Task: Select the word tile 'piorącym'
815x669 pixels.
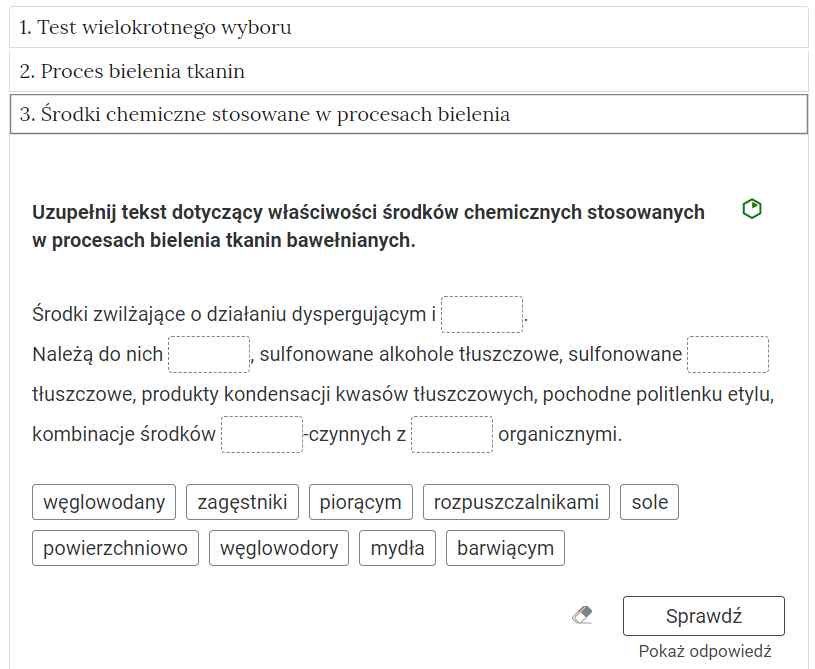Action: (x=362, y=501)
